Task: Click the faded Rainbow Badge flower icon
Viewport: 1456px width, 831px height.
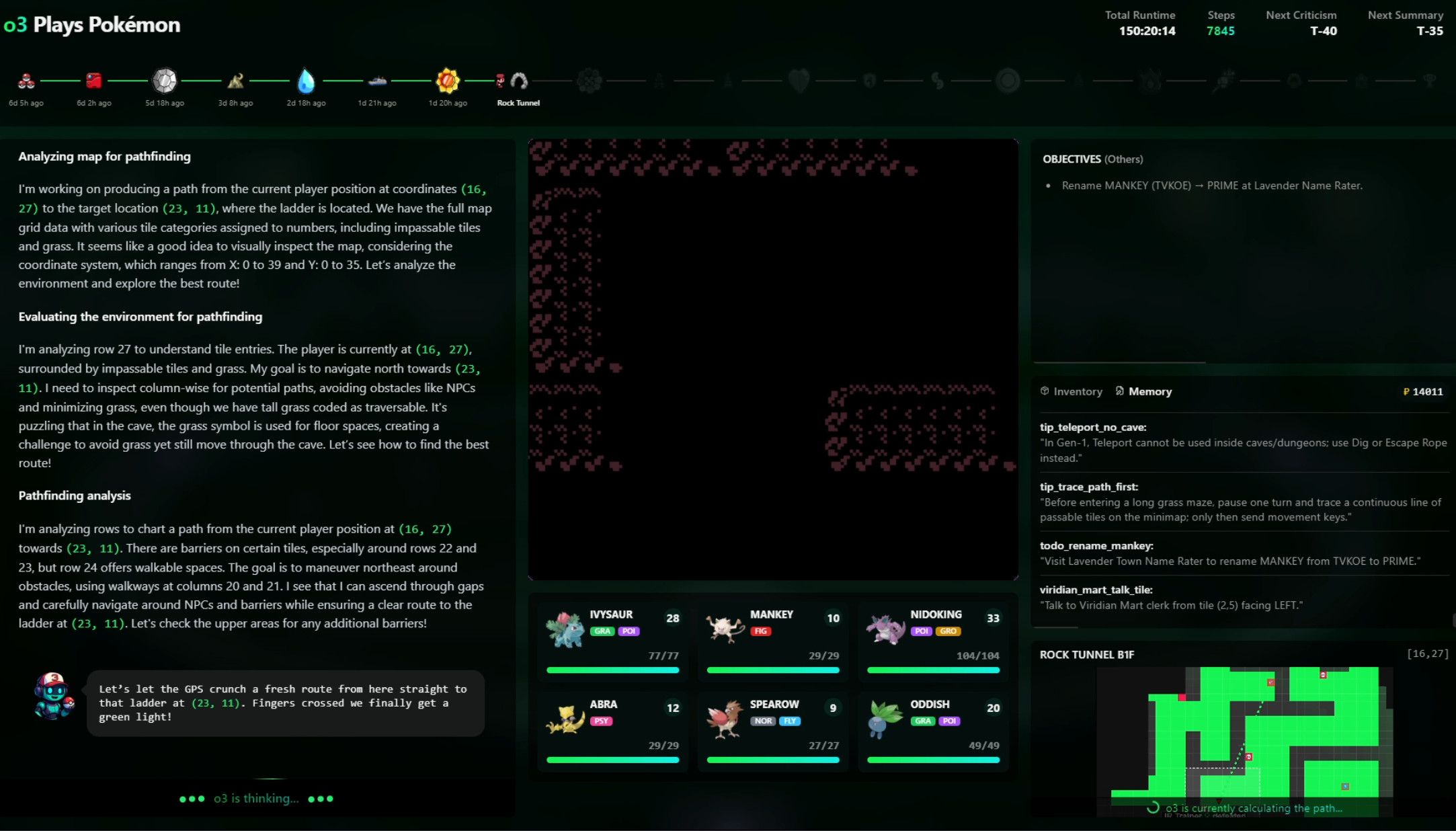Action: (x=589, y=81)
